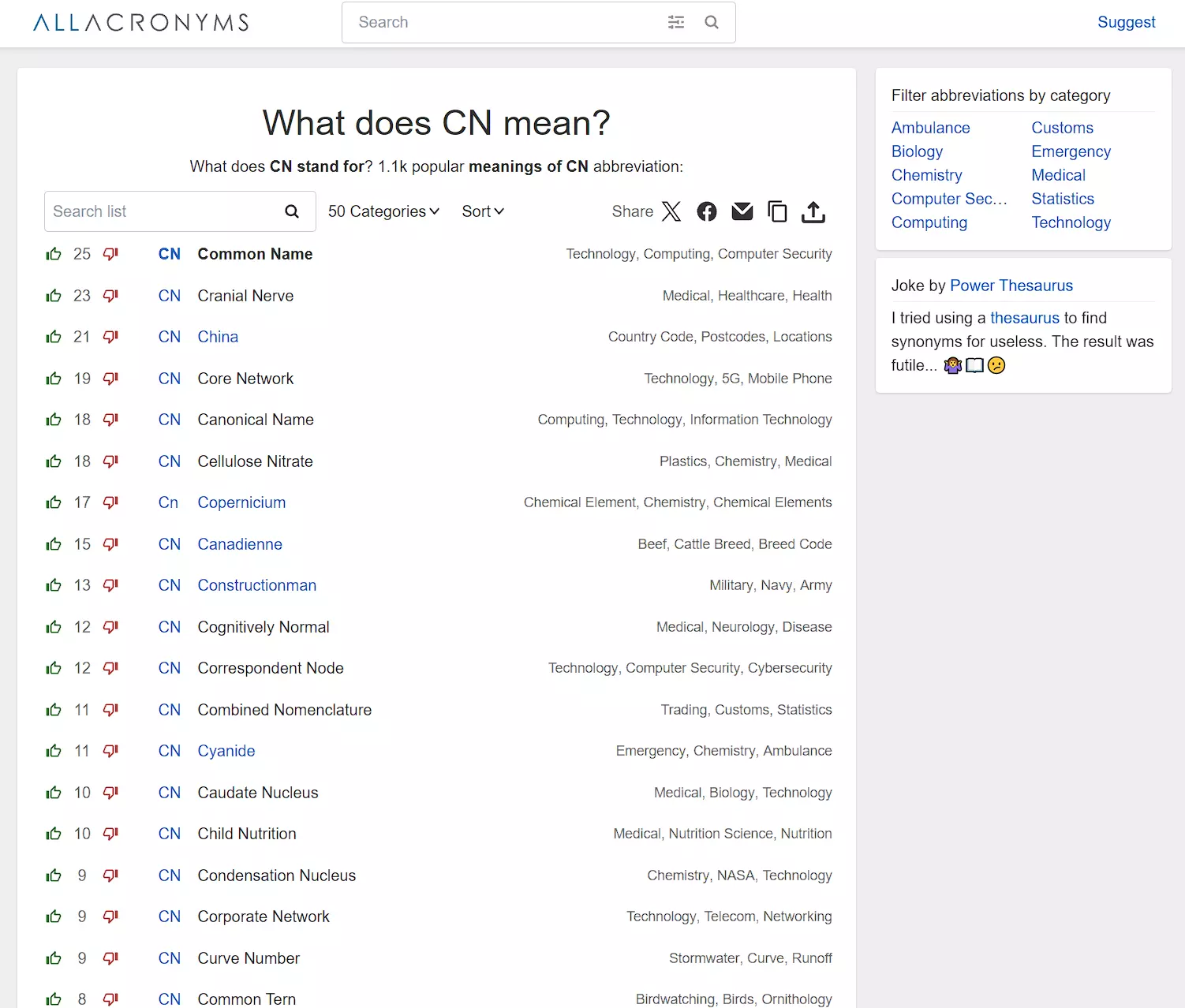The image size is (1185, 1008).
Task: Click the Search list magnifier icon
Action: tap(292, 211)
